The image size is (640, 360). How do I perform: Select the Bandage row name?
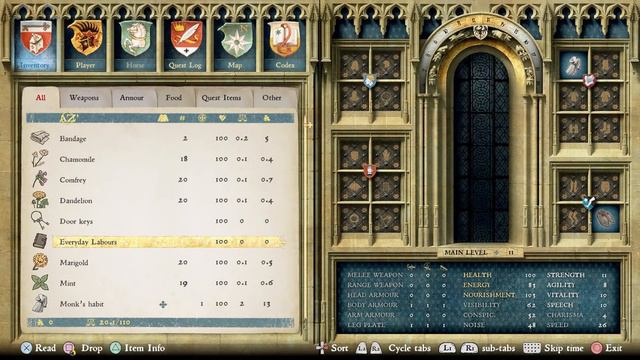[x=73, y=139]
